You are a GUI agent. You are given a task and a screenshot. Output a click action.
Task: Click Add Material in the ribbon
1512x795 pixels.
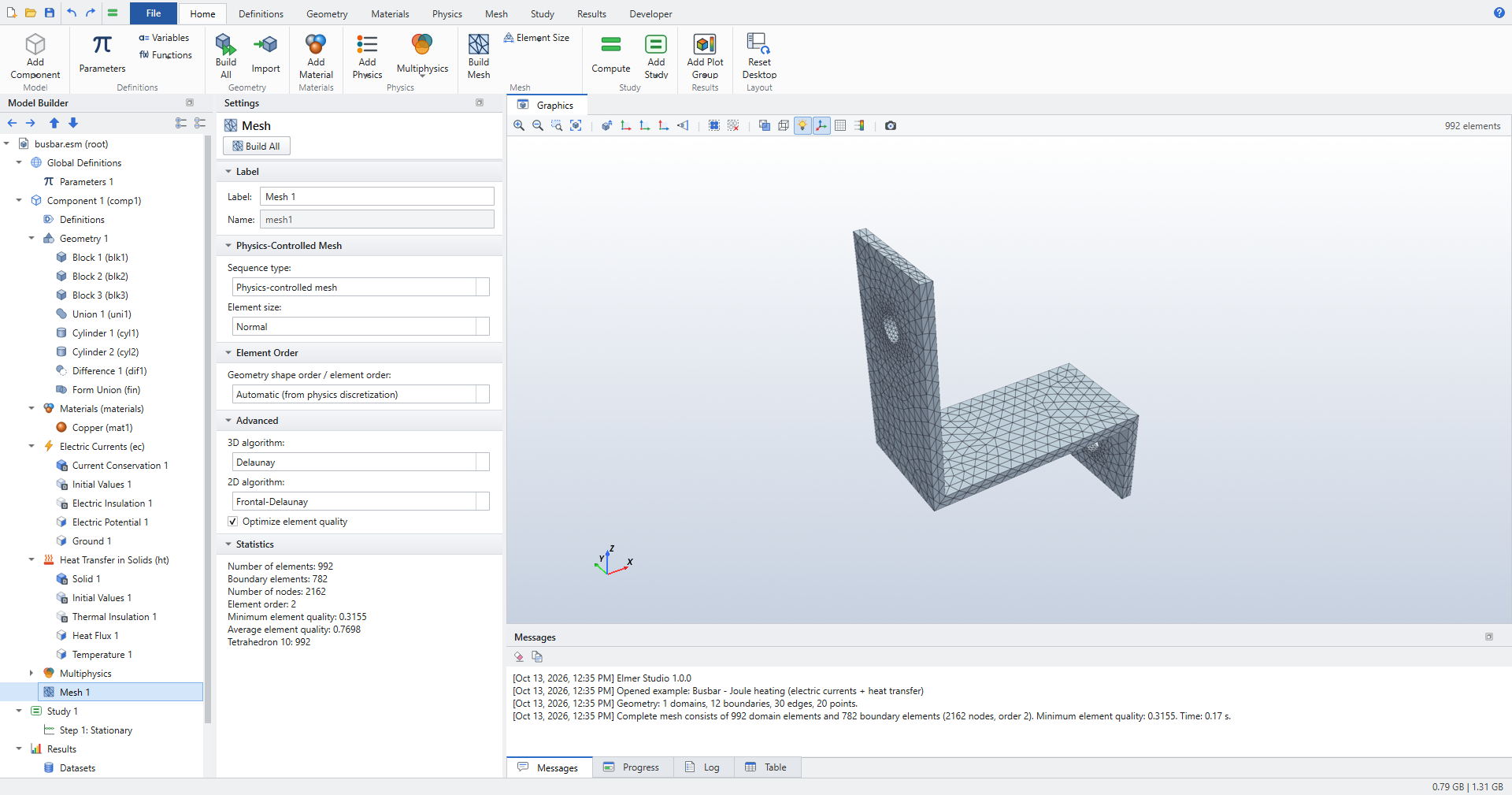317,56
